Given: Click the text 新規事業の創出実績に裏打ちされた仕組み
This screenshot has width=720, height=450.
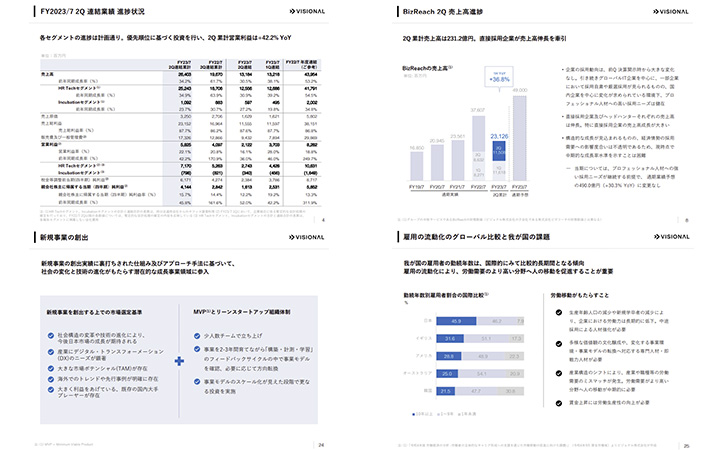Looking at the screenshot, I should (x=138, y=264).
